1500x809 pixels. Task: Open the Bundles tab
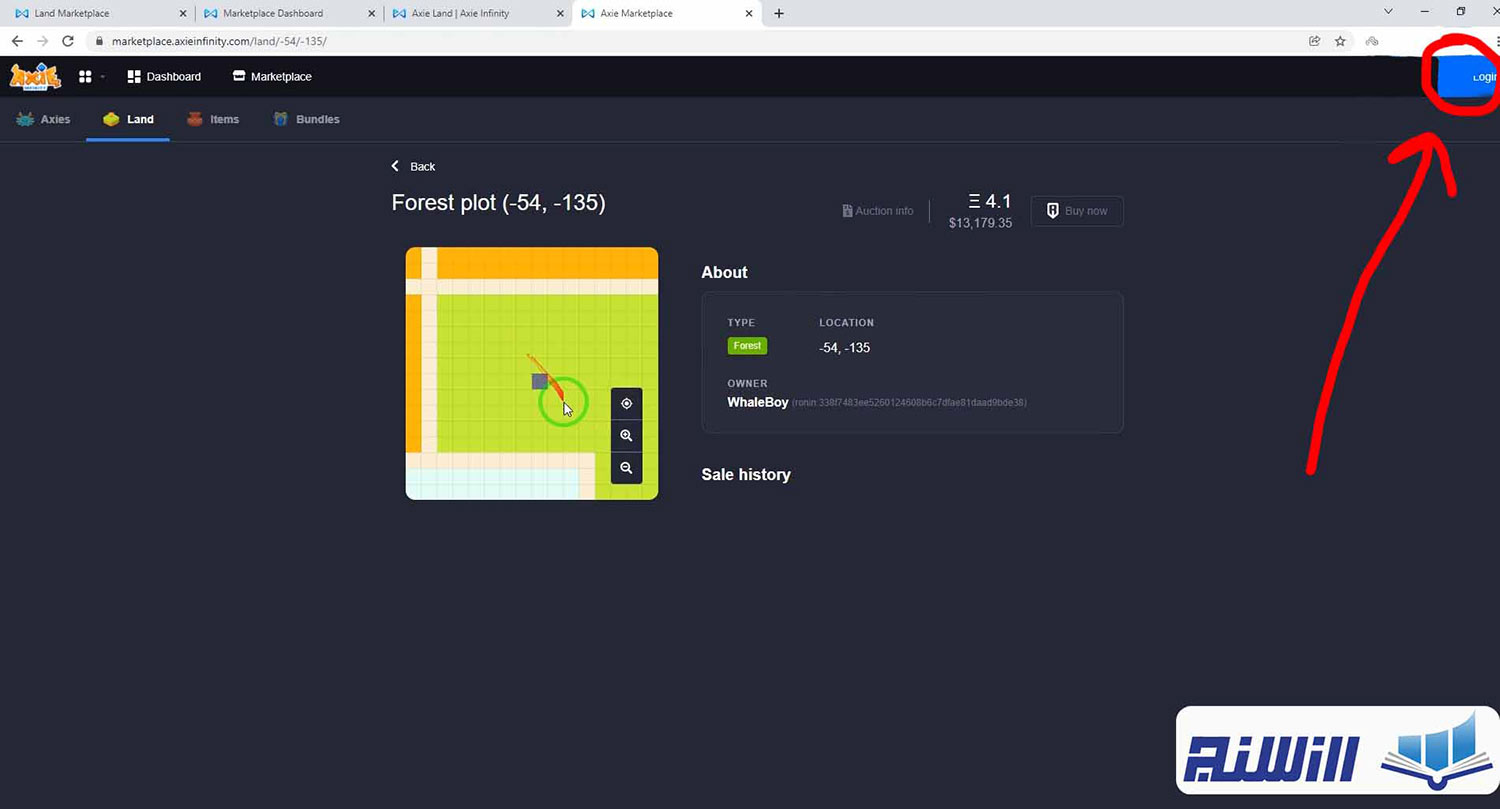306,119
